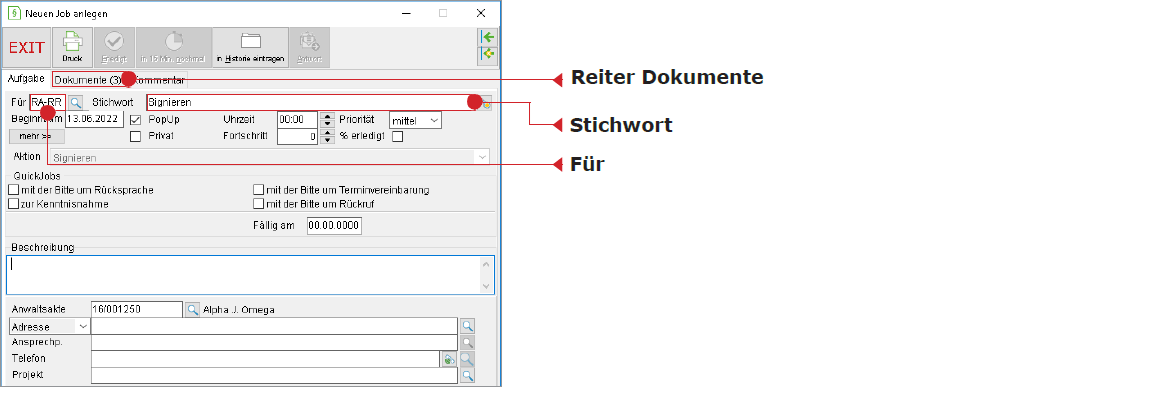Click the Beschreibung scrollbar down arrow
Image resolution: width=1155 pixels, height=395 pixels.
tap(486, 287)
